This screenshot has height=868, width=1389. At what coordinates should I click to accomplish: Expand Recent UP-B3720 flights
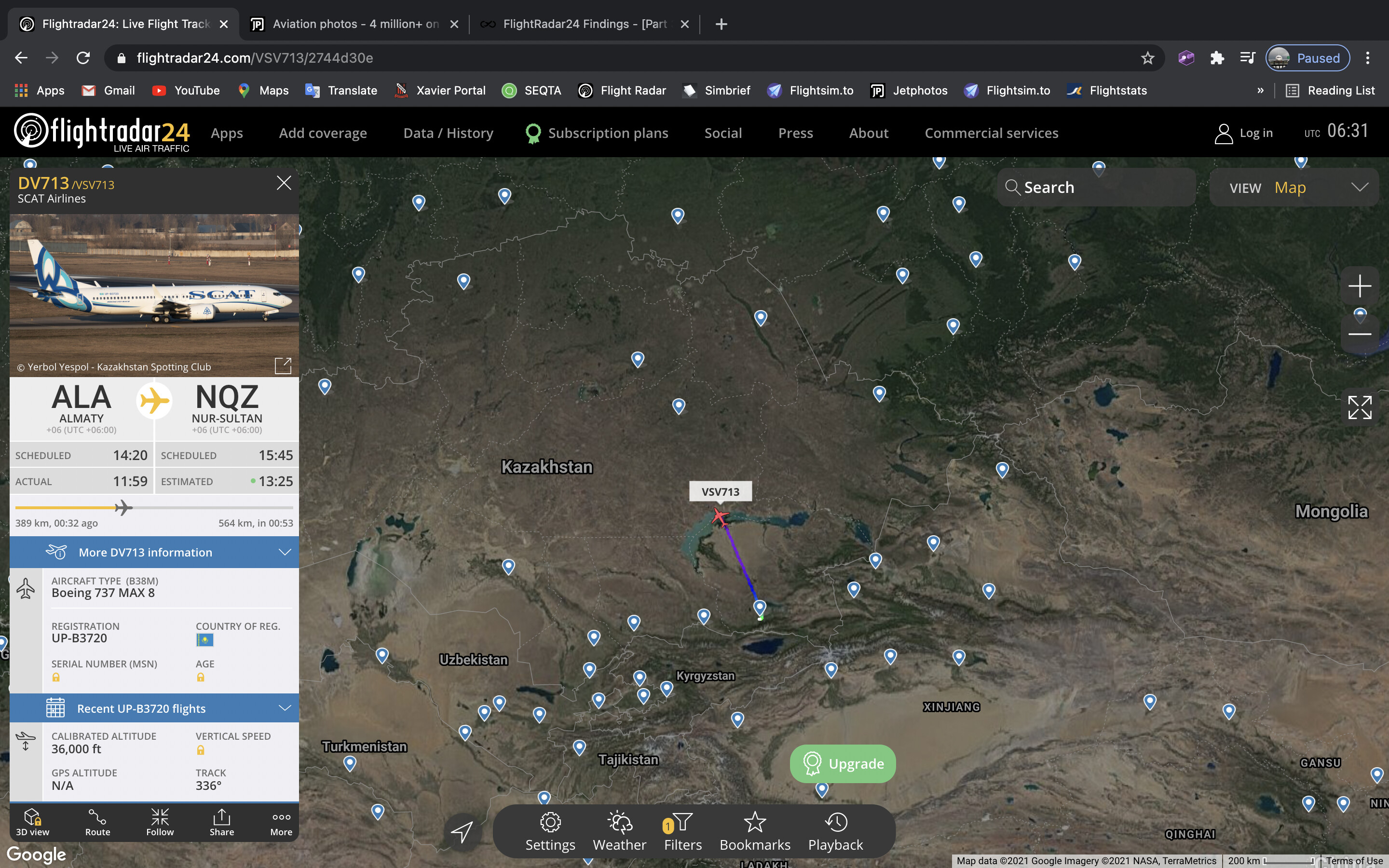click(154, 708)
